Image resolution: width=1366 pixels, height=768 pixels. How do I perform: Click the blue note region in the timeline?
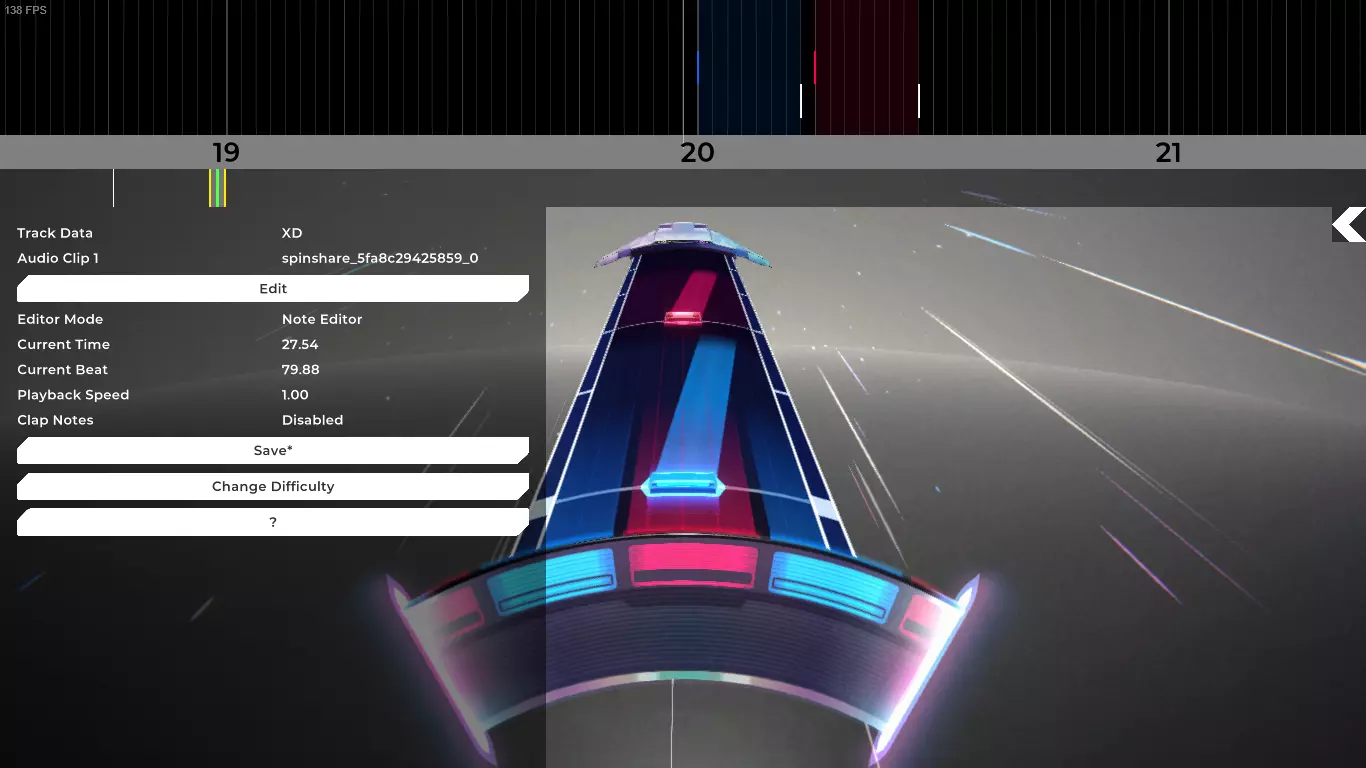[749, 67]
